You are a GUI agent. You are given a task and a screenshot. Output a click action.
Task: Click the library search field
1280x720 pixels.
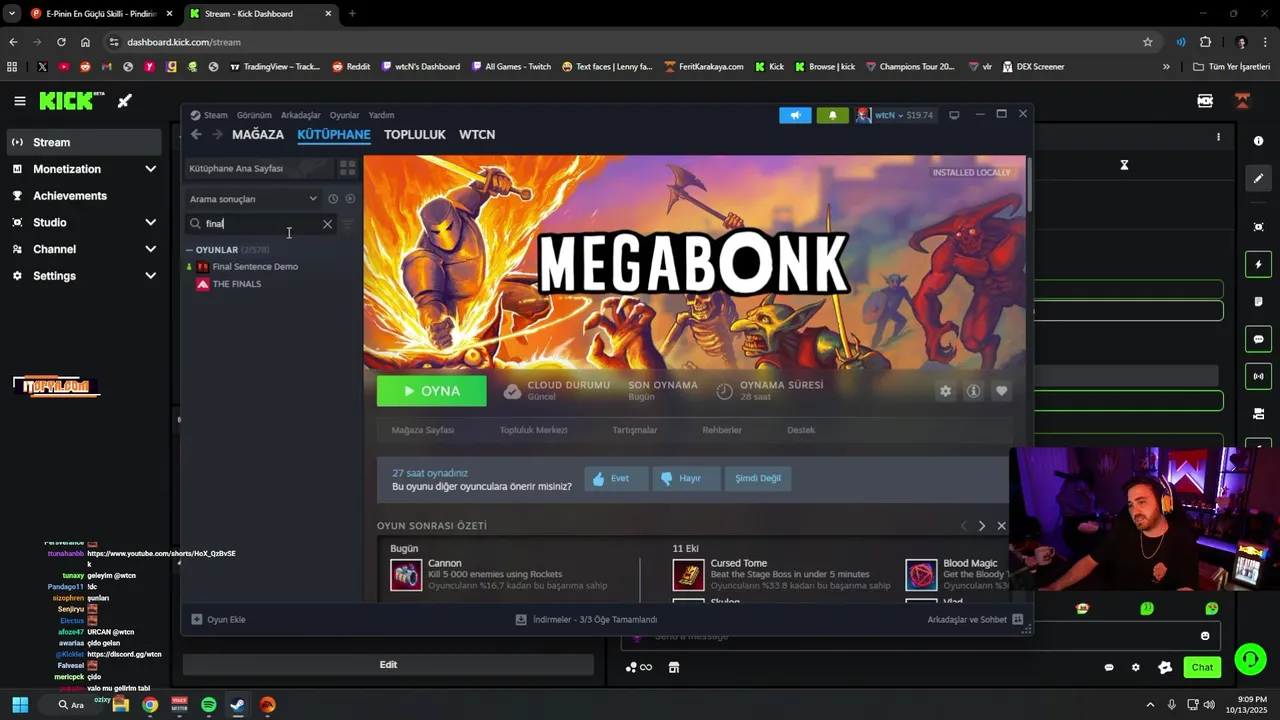tap(260, 224)
